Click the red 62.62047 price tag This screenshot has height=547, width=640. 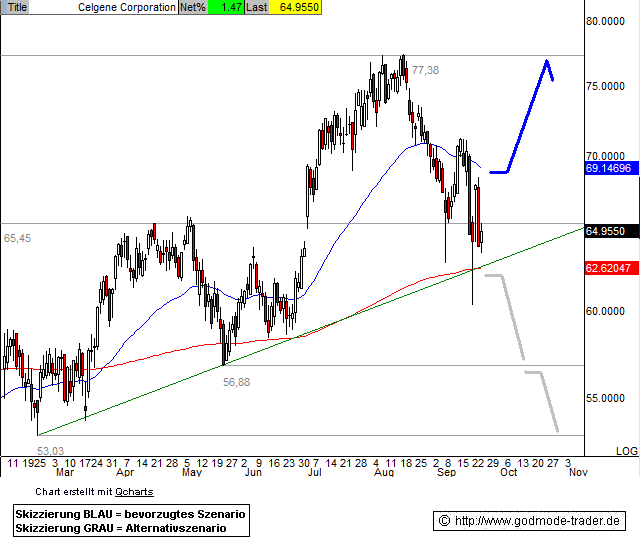(x=610, y=268)
